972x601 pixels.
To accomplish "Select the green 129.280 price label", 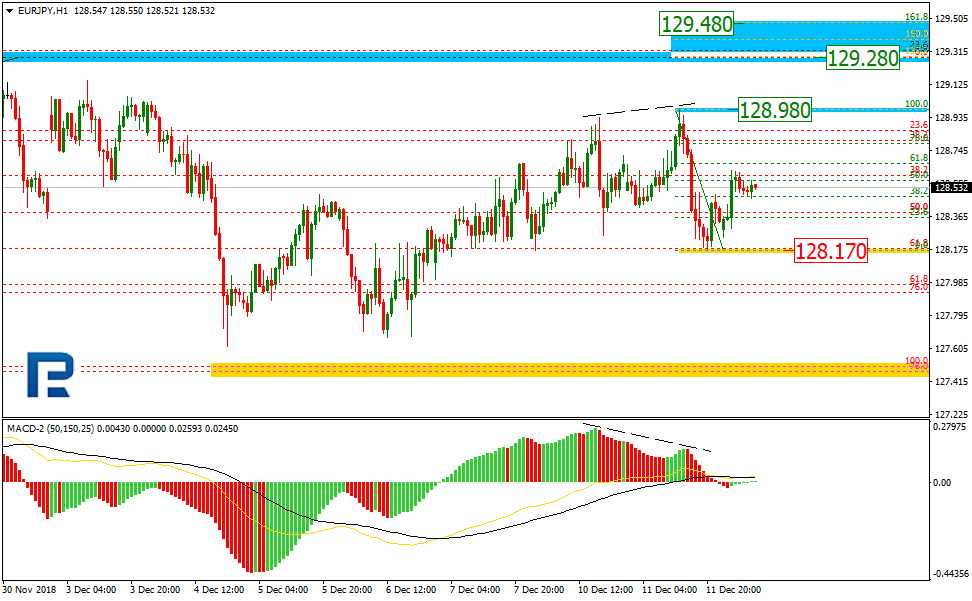I will coord(862,58).
